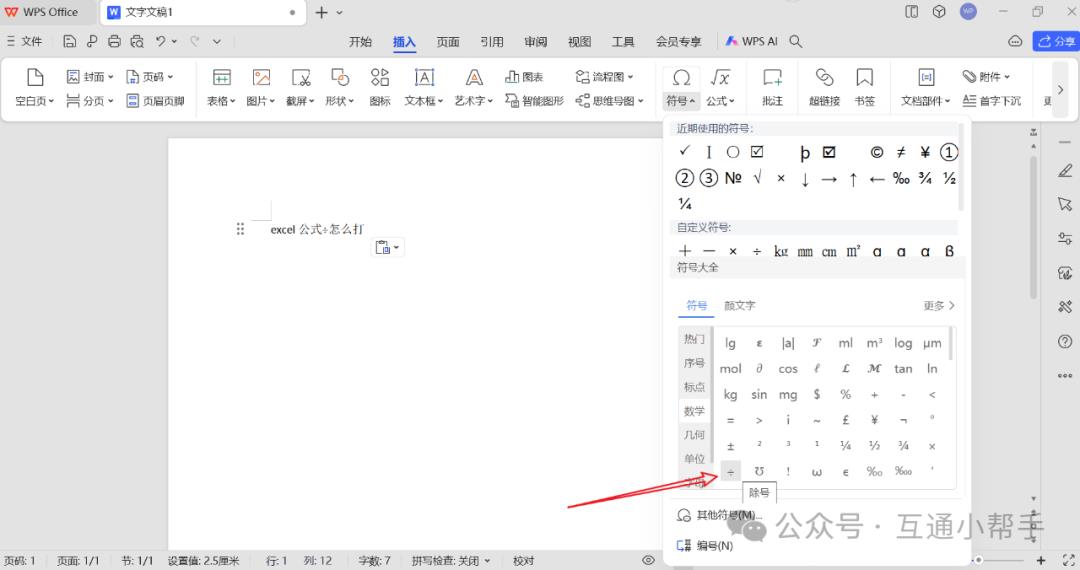Open the 文档部件 document parts dropdown
The height and width of the screenshot is (570, 1080).
(x=926, y=87)
